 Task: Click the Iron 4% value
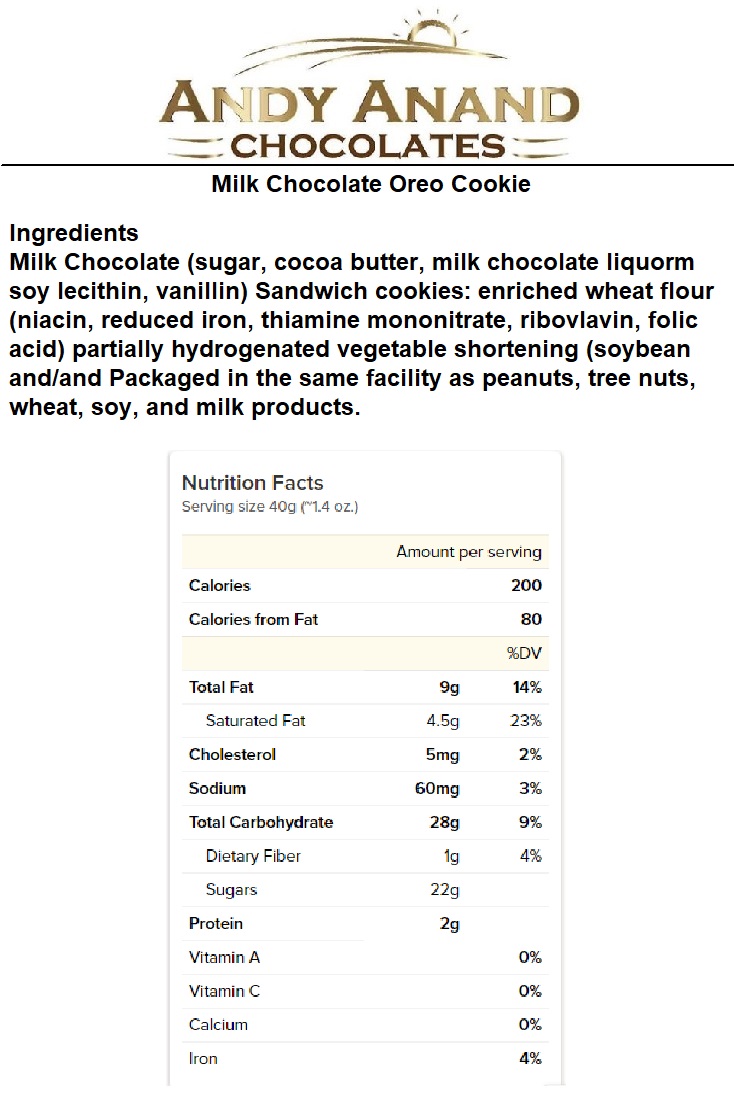pyautogui.click(x=530, y=1058)
